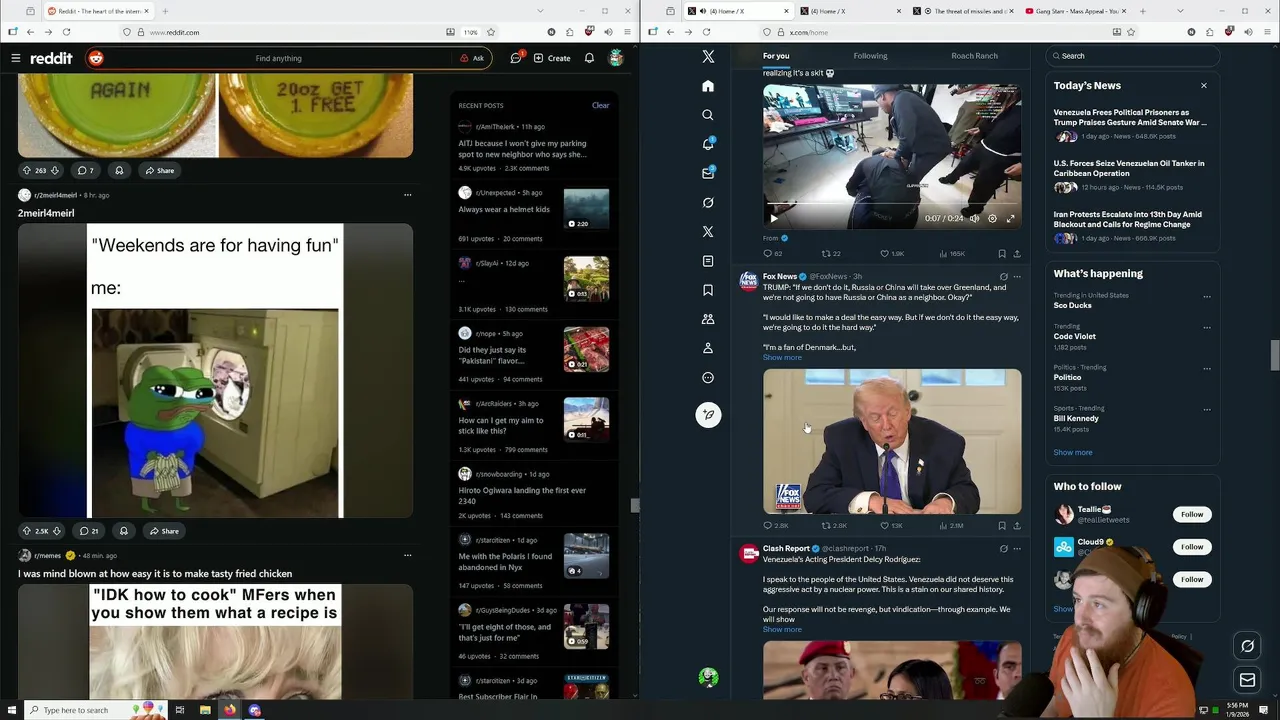The width and height of the screenshot is (1280, 720).
Task: Click the Reddit Find anything search field
Action: 278,58
